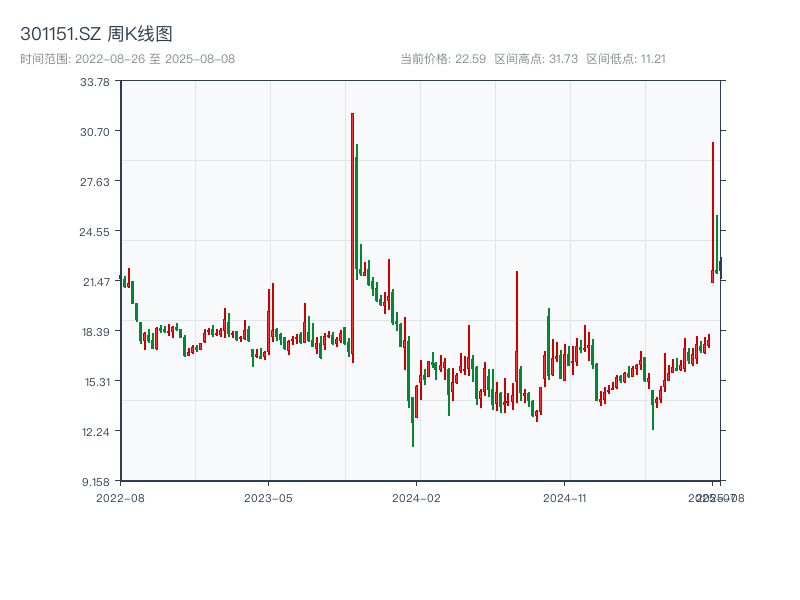
Task: Click the 区间高点 31.73 label
Action: point(536,59)
